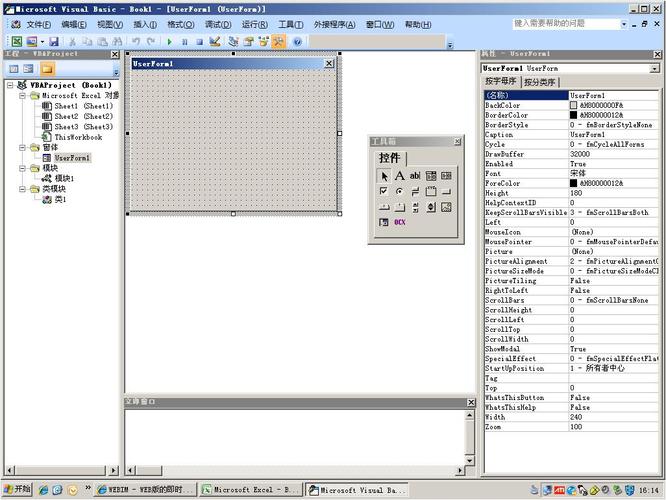Select the CheckBox control in the toolbox

coord(384,191)
